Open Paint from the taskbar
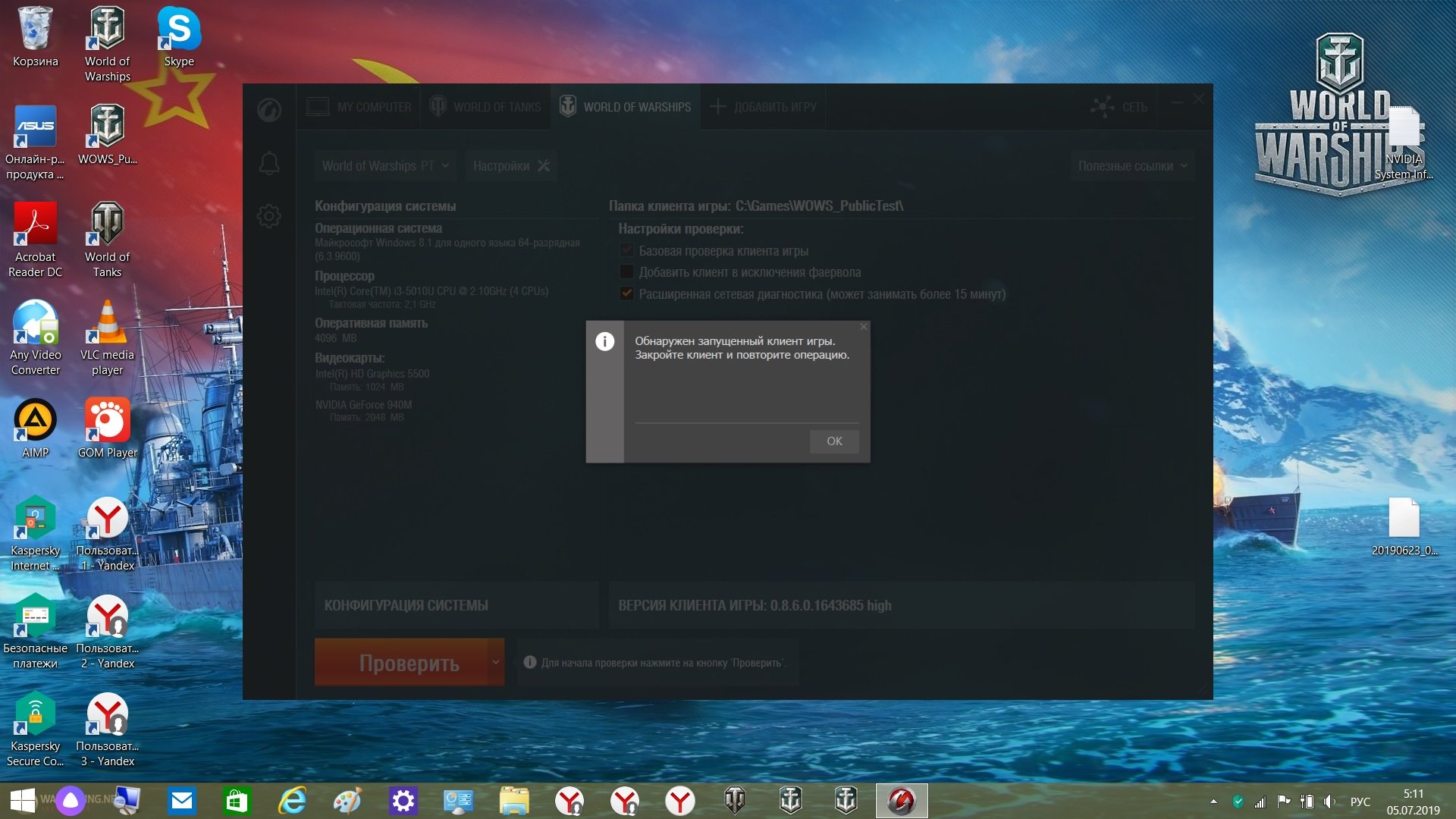1456x819 pixels. coord(348,801)
